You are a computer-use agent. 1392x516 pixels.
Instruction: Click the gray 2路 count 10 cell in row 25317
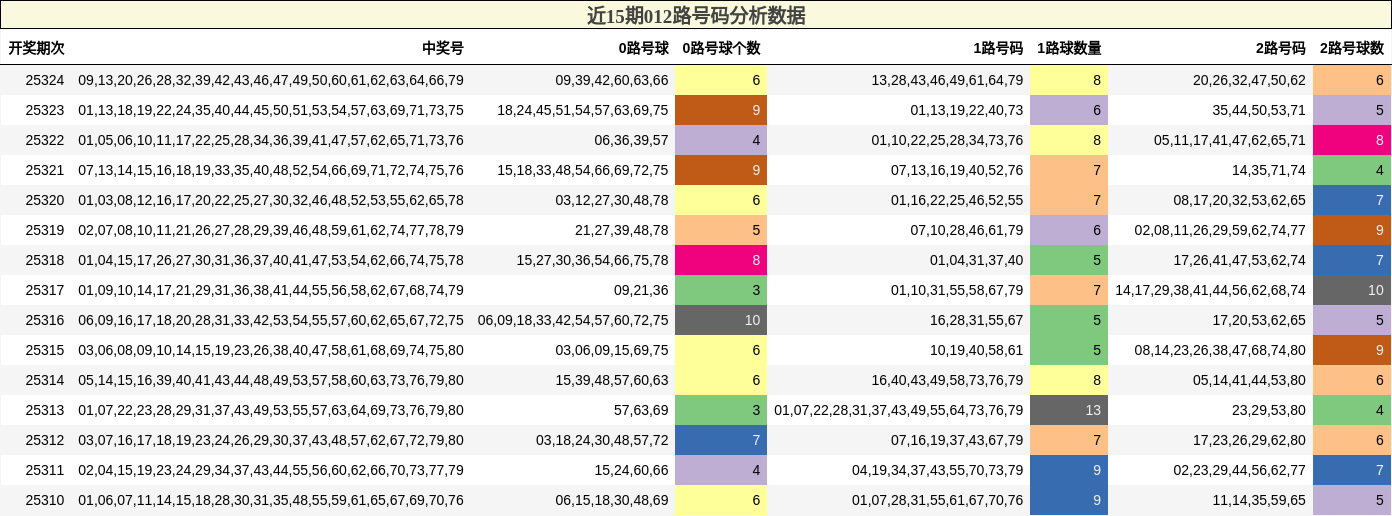pyautogui.click(x=1352, y=290)
